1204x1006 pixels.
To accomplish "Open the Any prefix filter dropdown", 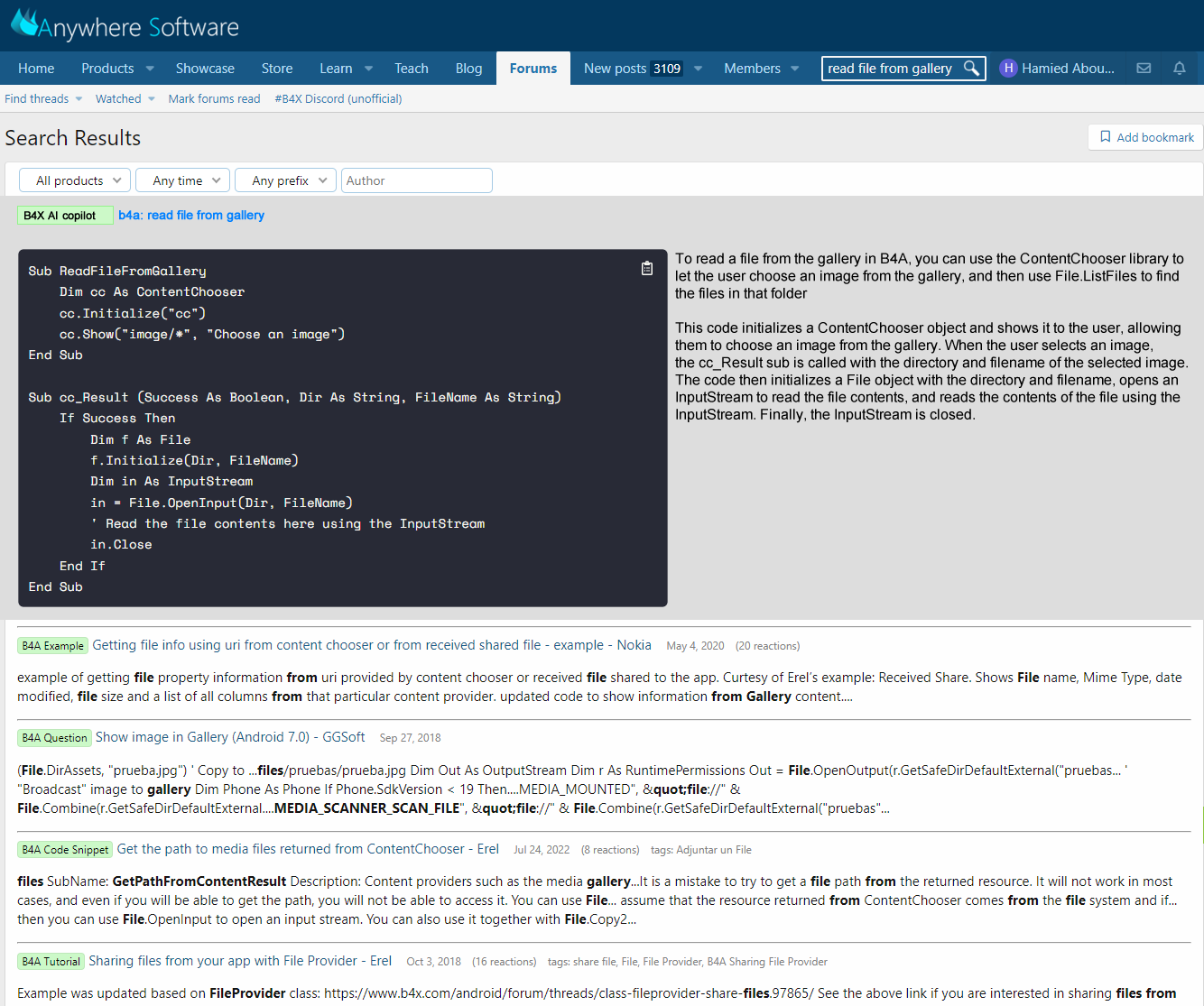I will (x=285, y=180).
